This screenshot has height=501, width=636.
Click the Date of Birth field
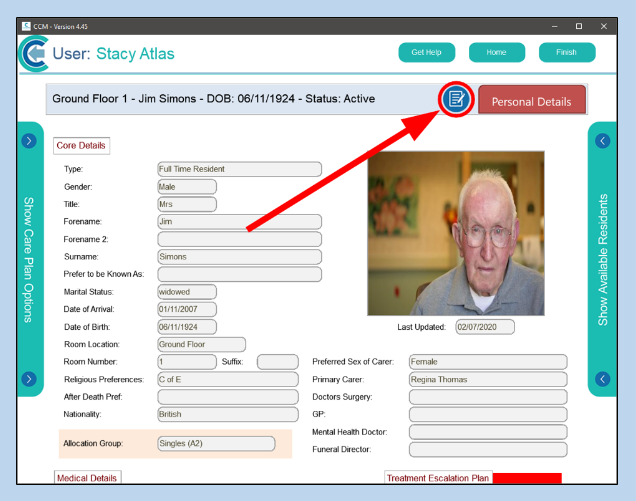[x=187, y=327]
